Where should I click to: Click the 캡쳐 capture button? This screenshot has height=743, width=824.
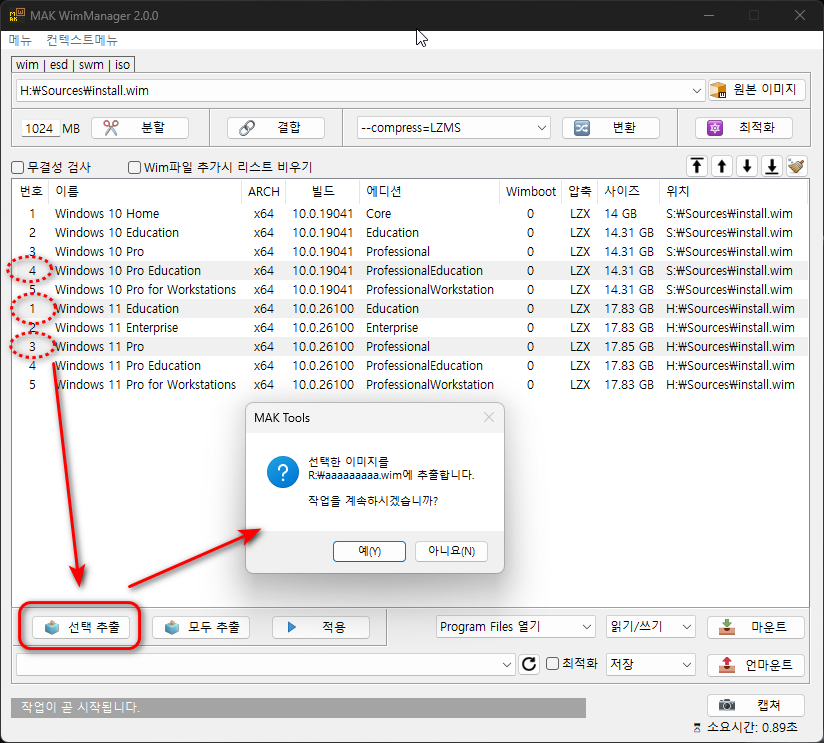[x=756, y=705]
